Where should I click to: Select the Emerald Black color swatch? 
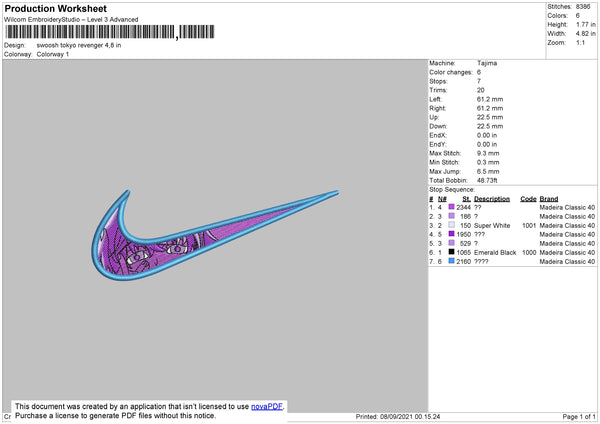(x=452, y=252)
